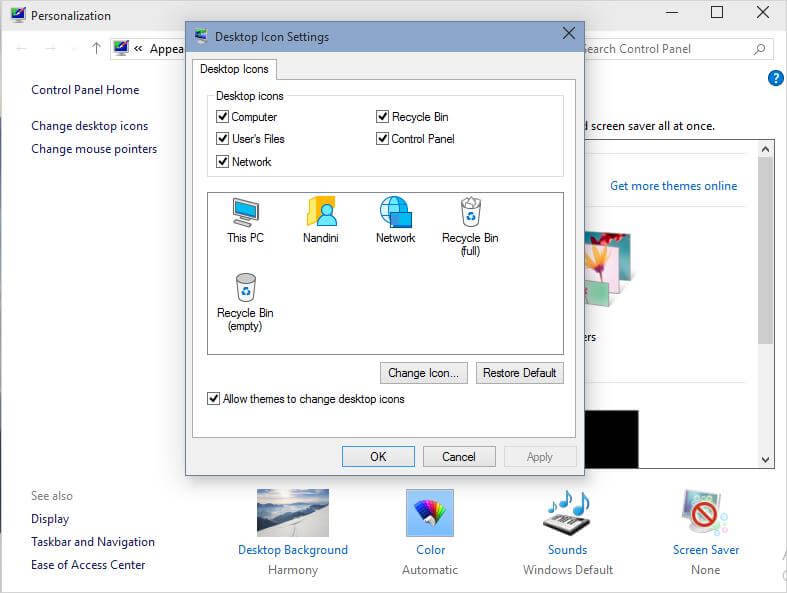Click Change mouse pointers link

pos(94,149)
